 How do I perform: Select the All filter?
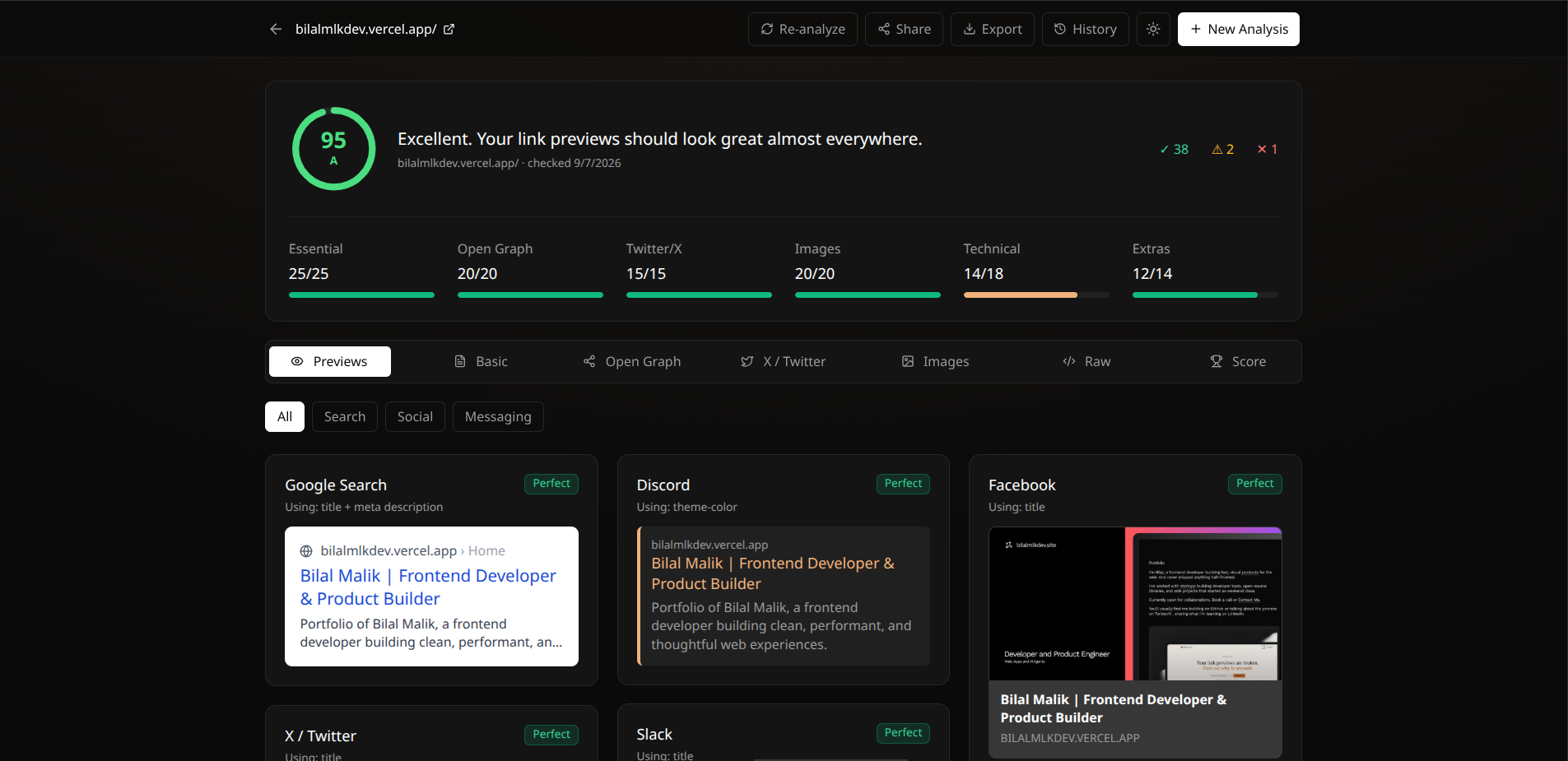point(285,417)
